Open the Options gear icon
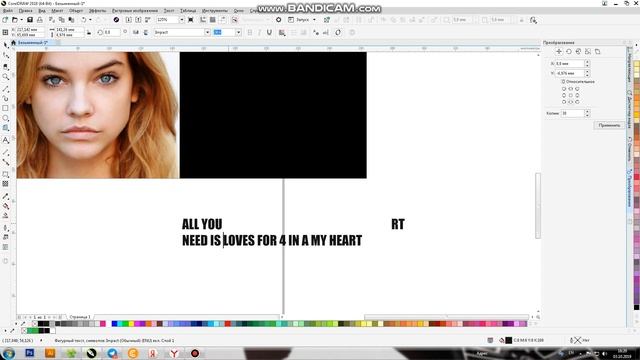The width and height of the screenshot is (640, 360). pyautogui.click(x=278, y=20)
